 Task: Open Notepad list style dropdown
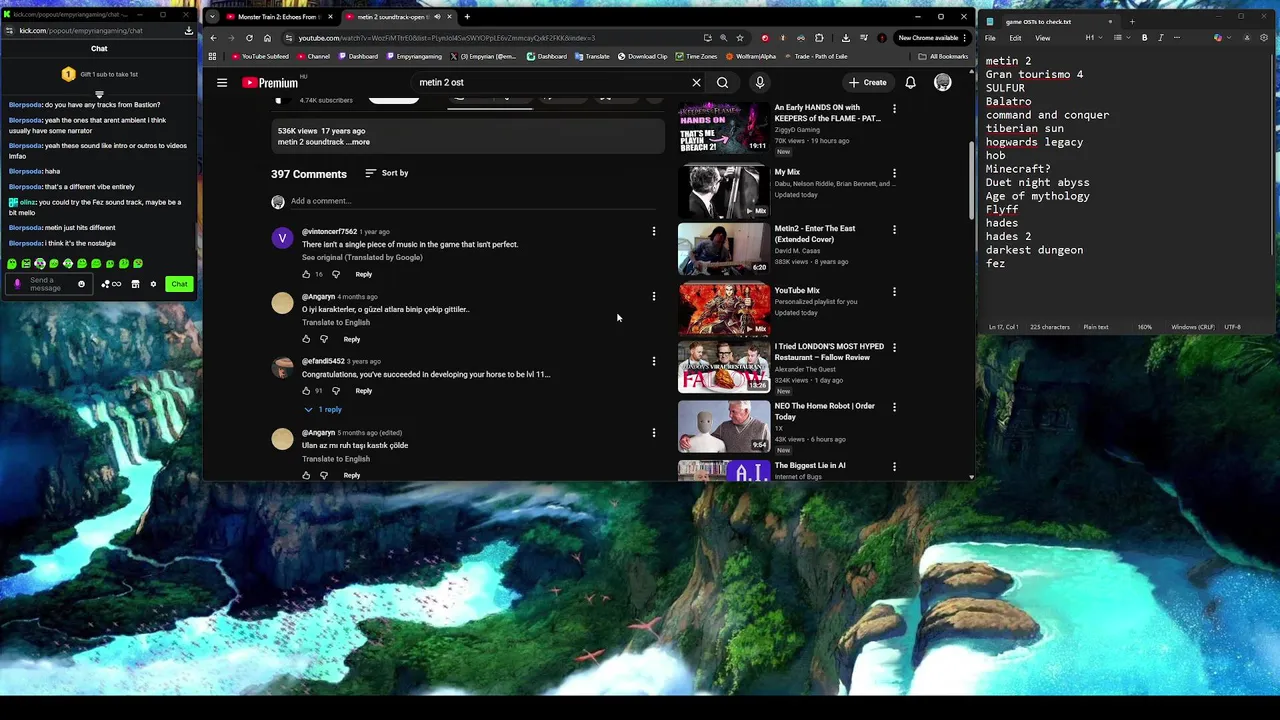tap(1120, 38)
